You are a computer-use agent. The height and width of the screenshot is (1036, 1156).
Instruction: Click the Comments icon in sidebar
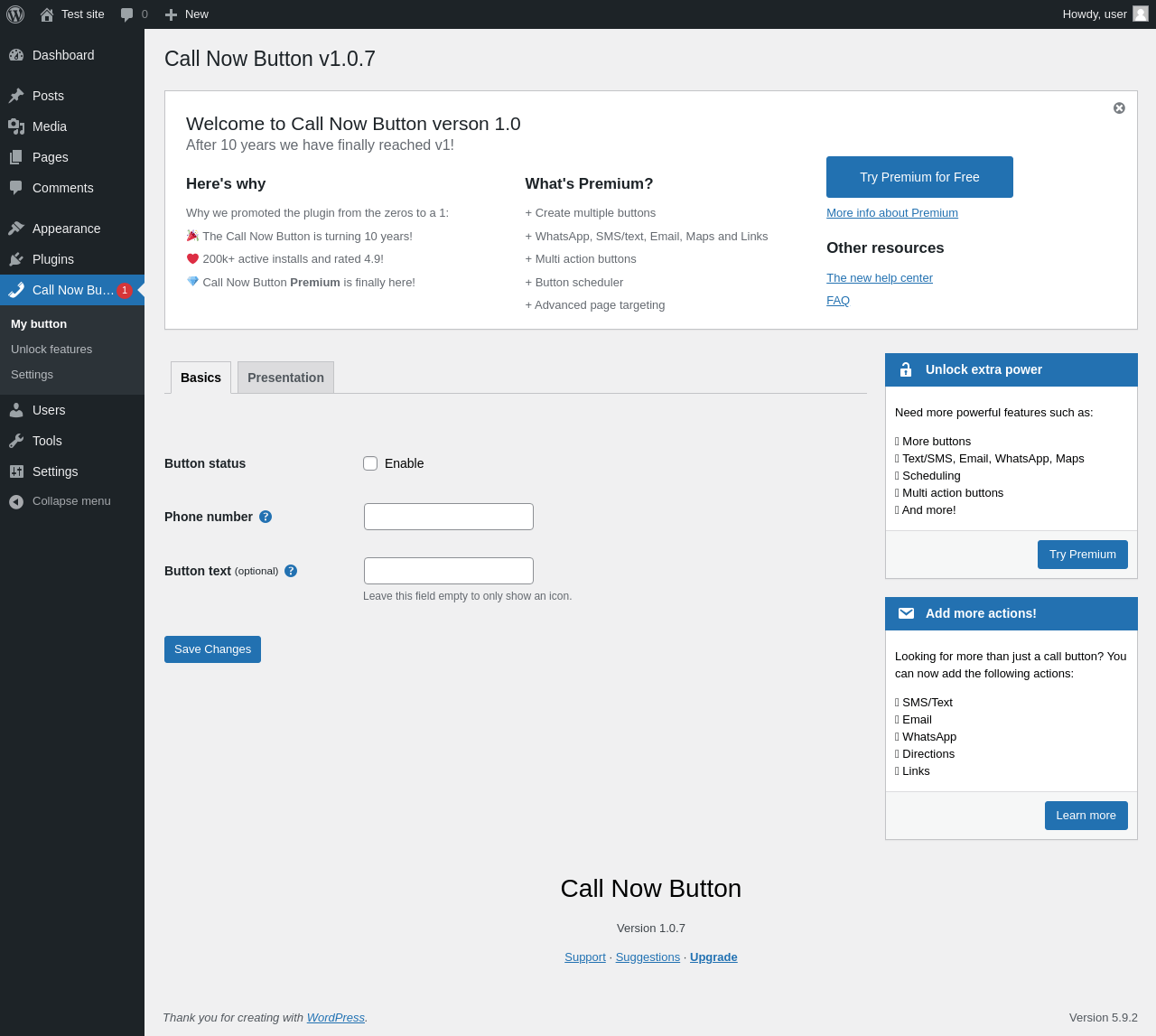[x=16, y=188]
